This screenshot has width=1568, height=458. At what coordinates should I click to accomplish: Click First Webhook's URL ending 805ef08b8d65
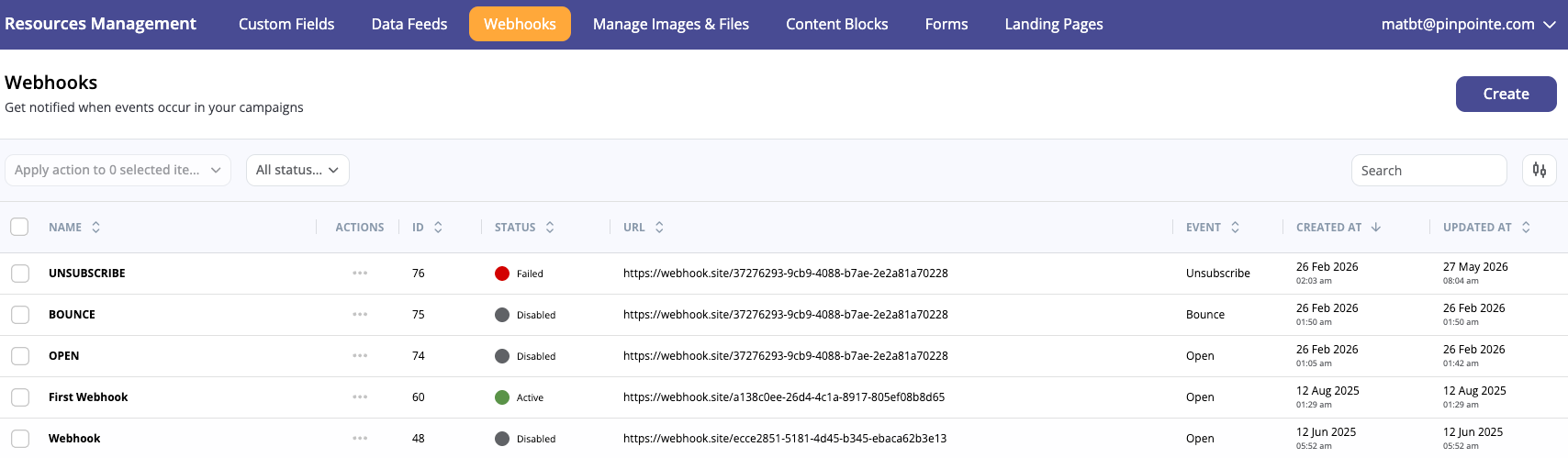click(x=784, y=397)
